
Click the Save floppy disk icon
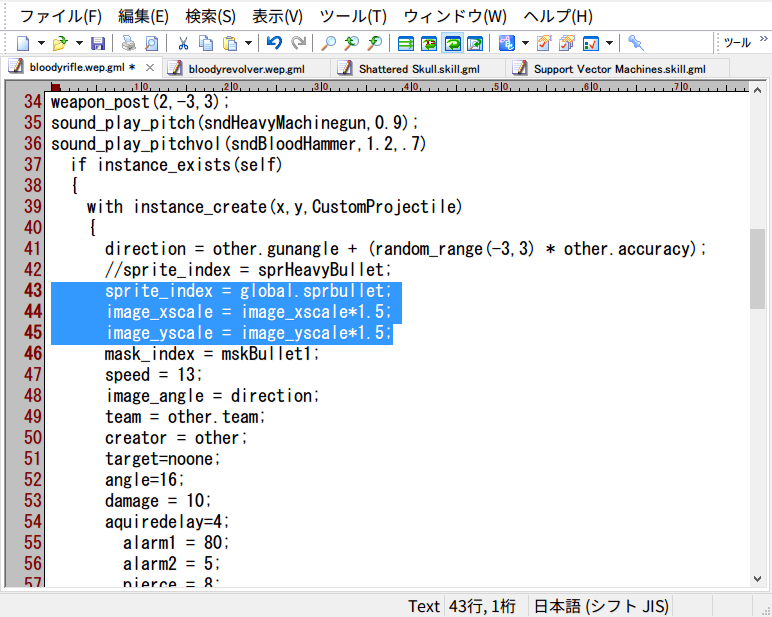coord(98,43)
